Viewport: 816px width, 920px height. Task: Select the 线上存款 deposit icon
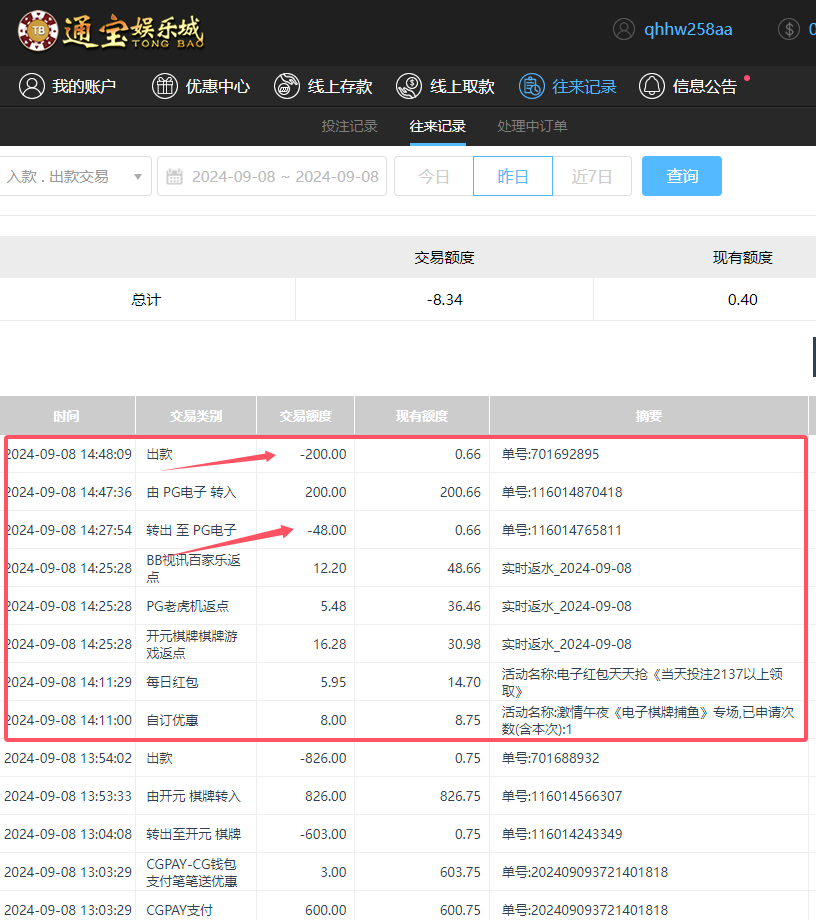(286, 86)
